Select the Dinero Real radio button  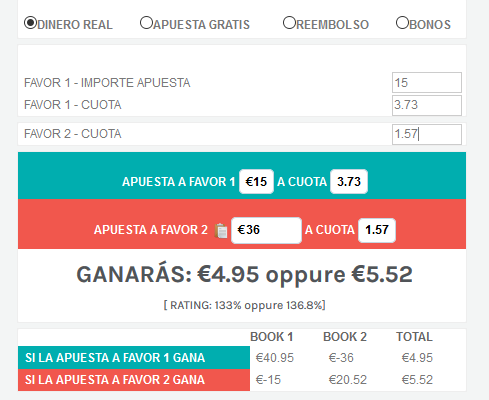[30, 23]
